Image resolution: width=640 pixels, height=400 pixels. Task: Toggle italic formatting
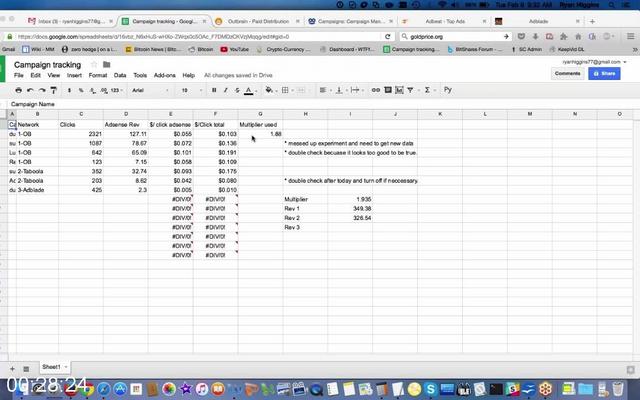(225, 90)
